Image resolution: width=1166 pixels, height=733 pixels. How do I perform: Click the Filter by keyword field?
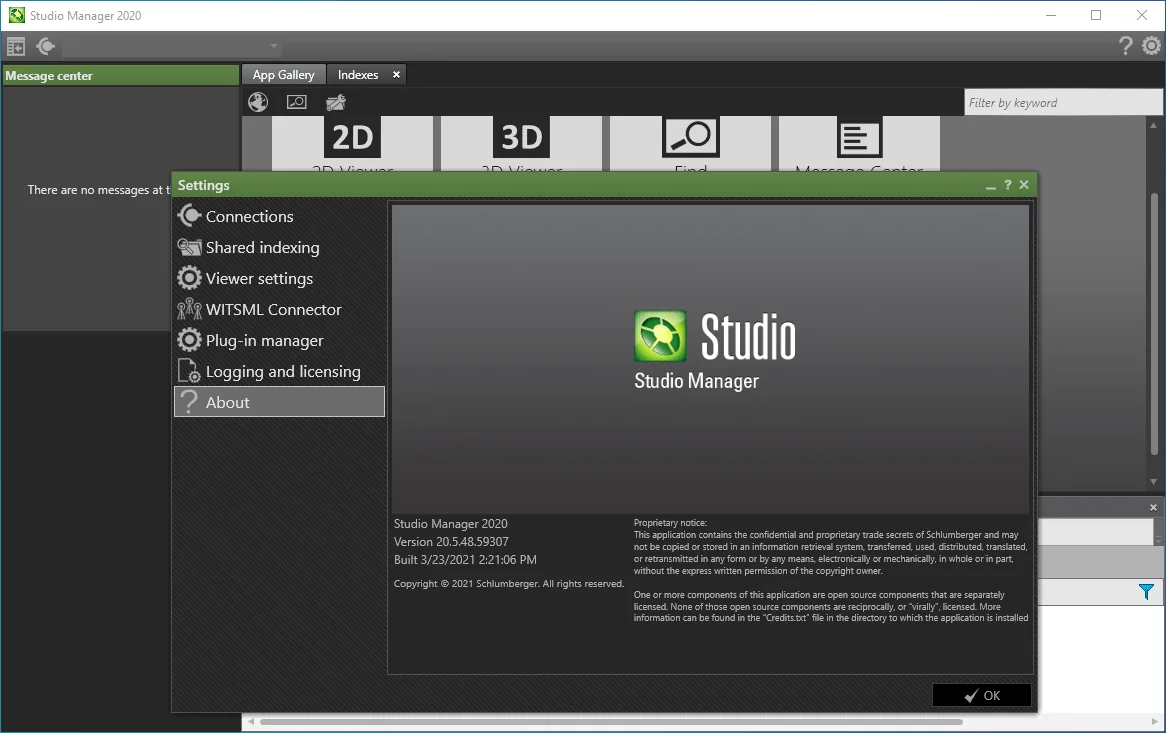[x=1063, y=103]
